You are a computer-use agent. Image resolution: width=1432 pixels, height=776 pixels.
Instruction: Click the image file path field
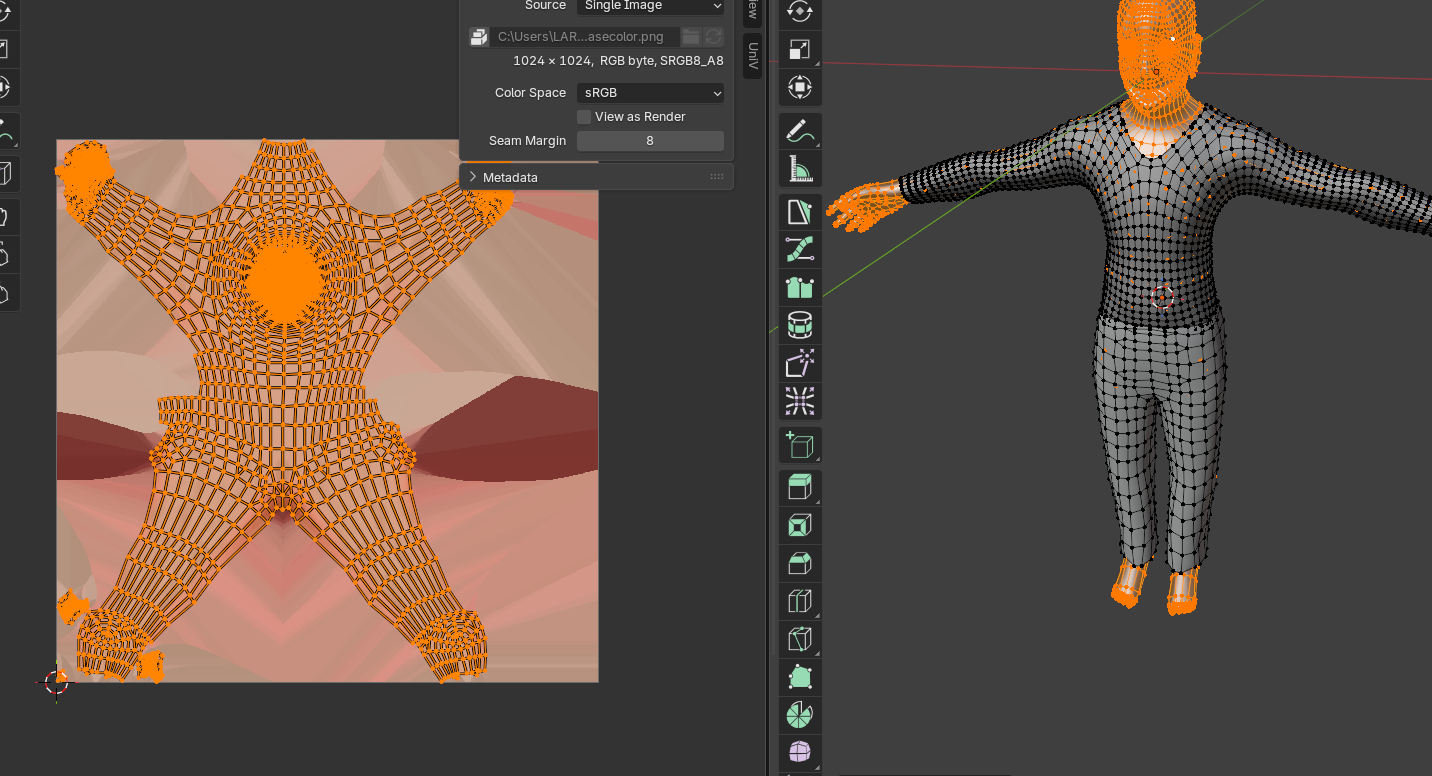point(584,37)
